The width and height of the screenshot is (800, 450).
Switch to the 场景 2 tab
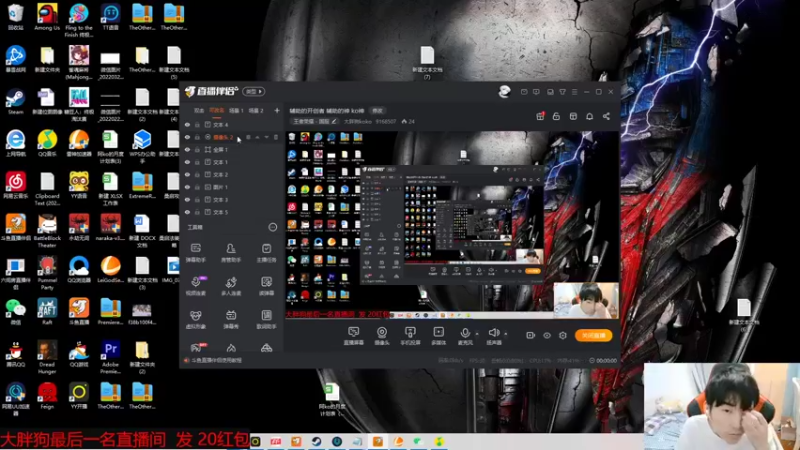point(256,110)
